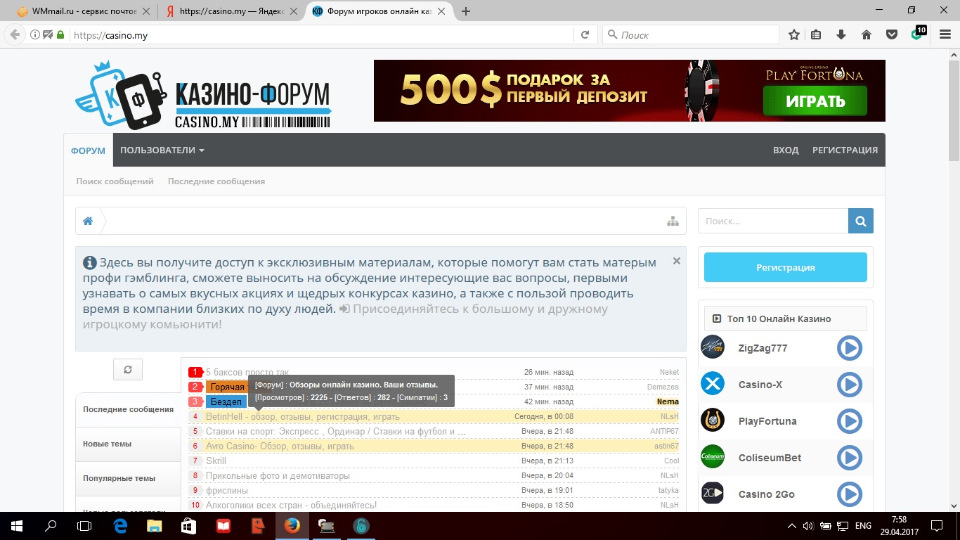Open Ставки на спорт topic

[x=336, y=431]
